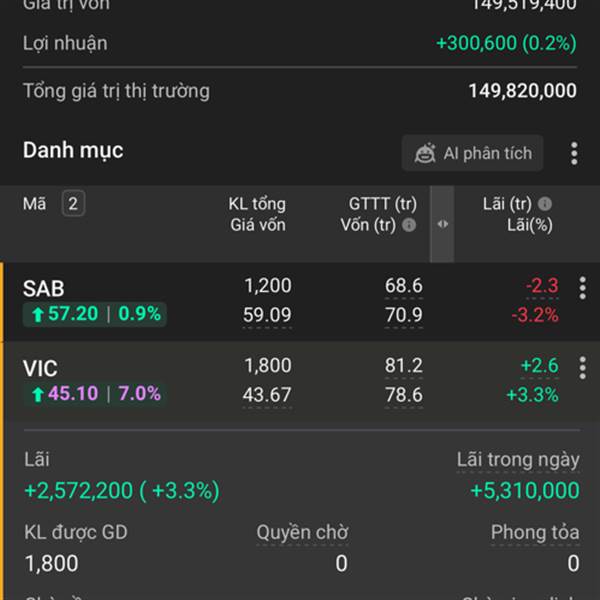Tap the AI phân tích button
600x600 pixels.
tap(473, 153)
